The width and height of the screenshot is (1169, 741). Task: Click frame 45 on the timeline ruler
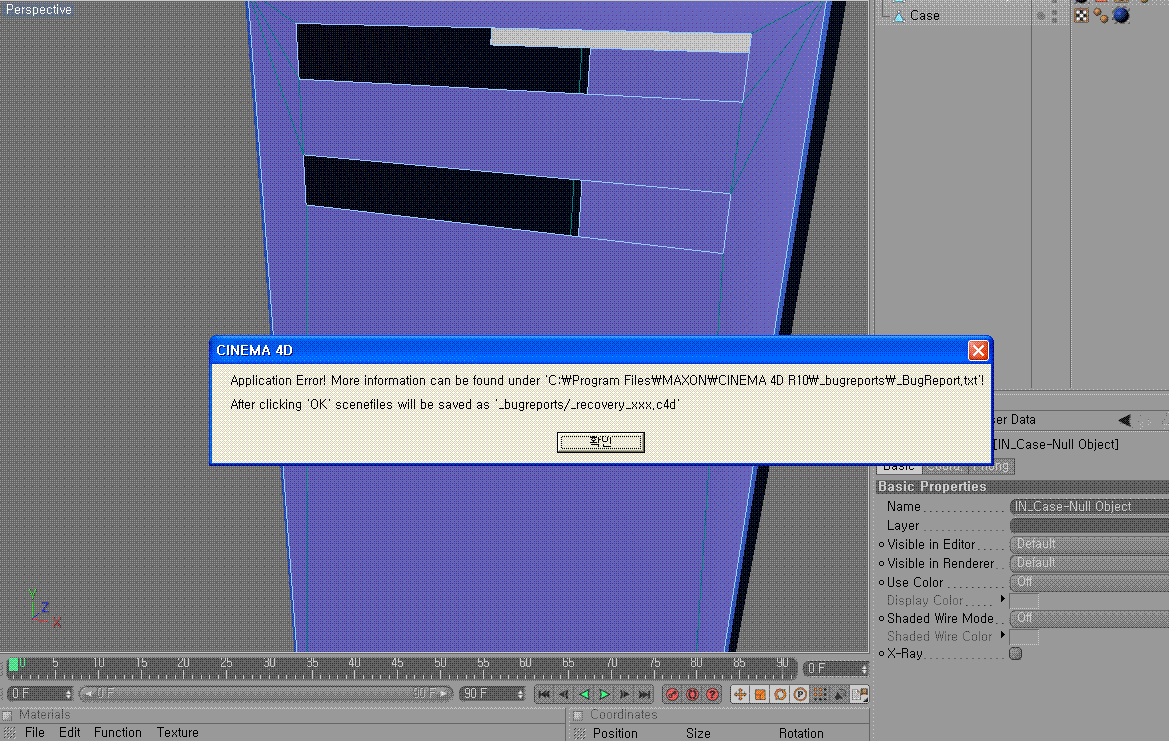coord(397,665)
